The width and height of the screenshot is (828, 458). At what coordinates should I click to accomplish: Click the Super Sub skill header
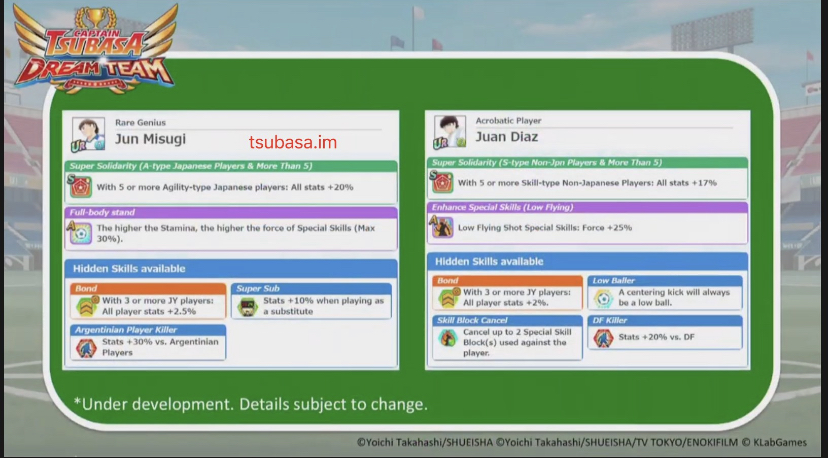311,288
